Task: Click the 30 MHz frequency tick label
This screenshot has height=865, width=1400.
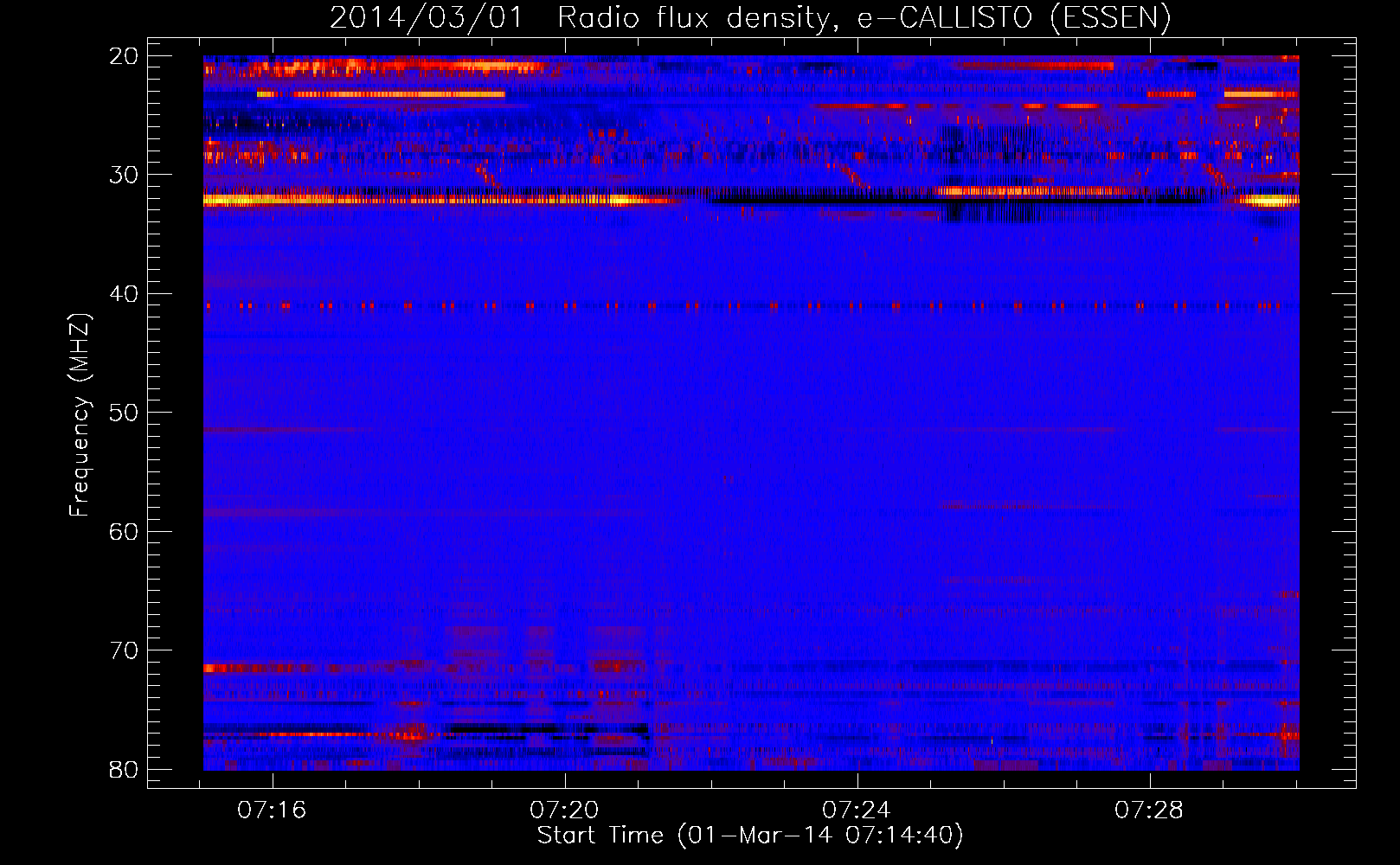Action: point(124,175)
